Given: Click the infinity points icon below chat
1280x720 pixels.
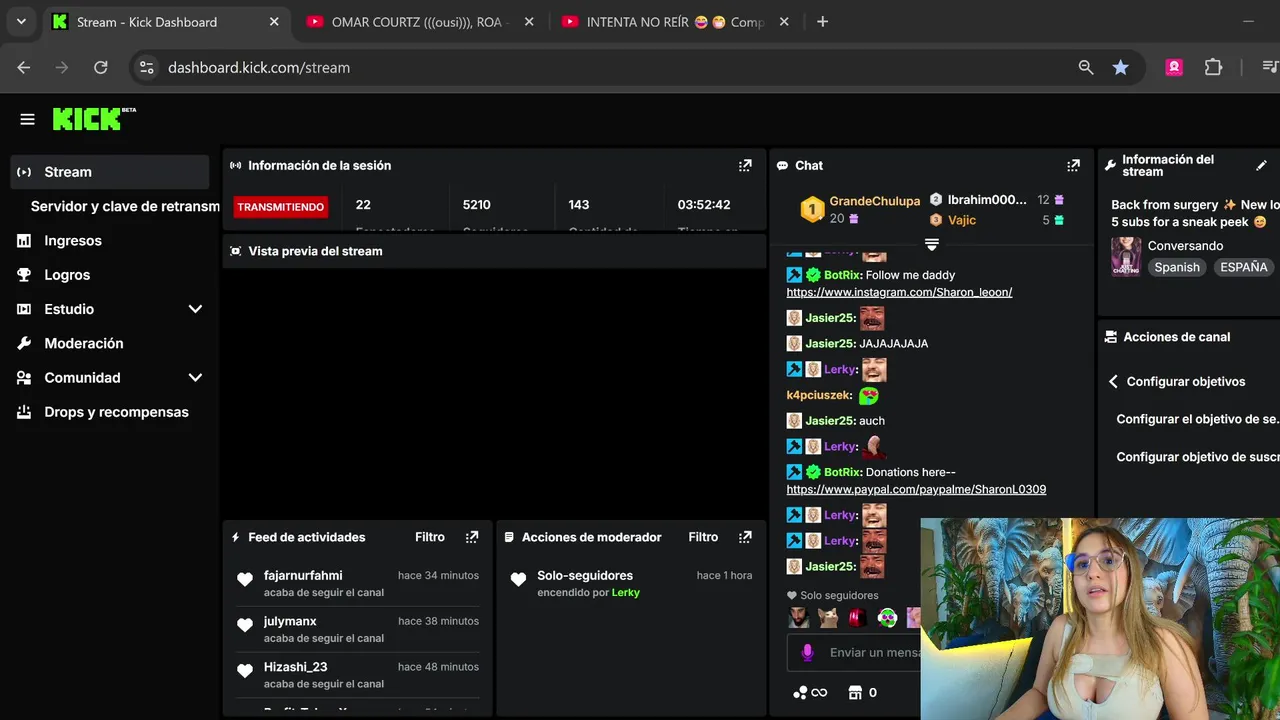Looking at the screenshot, I should click(810, 692).
